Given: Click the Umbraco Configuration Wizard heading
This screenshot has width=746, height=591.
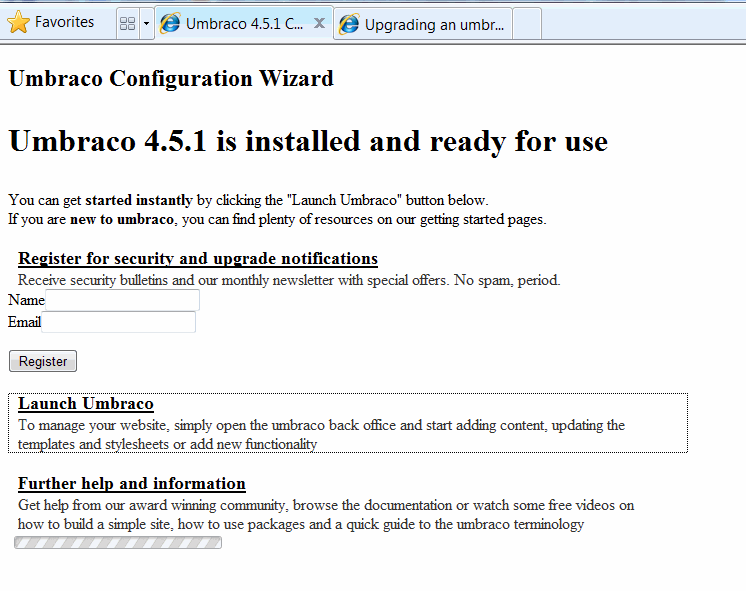Looking at the screenshot, I should [x=171, y=79].
